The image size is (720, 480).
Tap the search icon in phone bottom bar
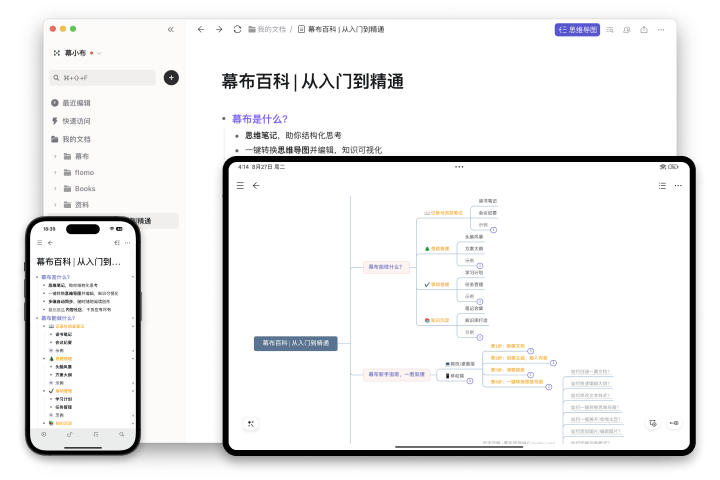coord(121,435)
